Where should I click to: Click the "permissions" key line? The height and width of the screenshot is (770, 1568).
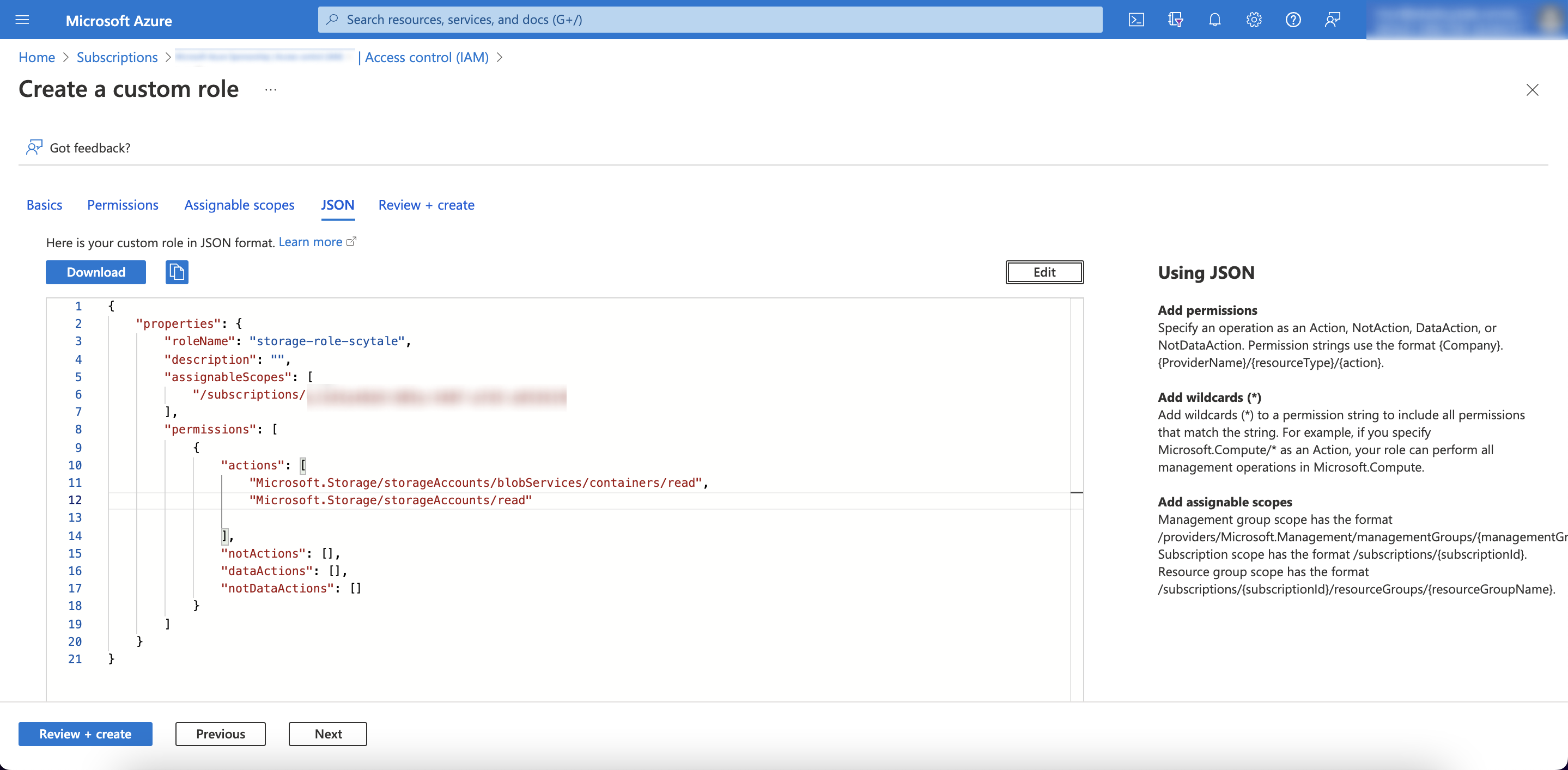click(221, 430)
